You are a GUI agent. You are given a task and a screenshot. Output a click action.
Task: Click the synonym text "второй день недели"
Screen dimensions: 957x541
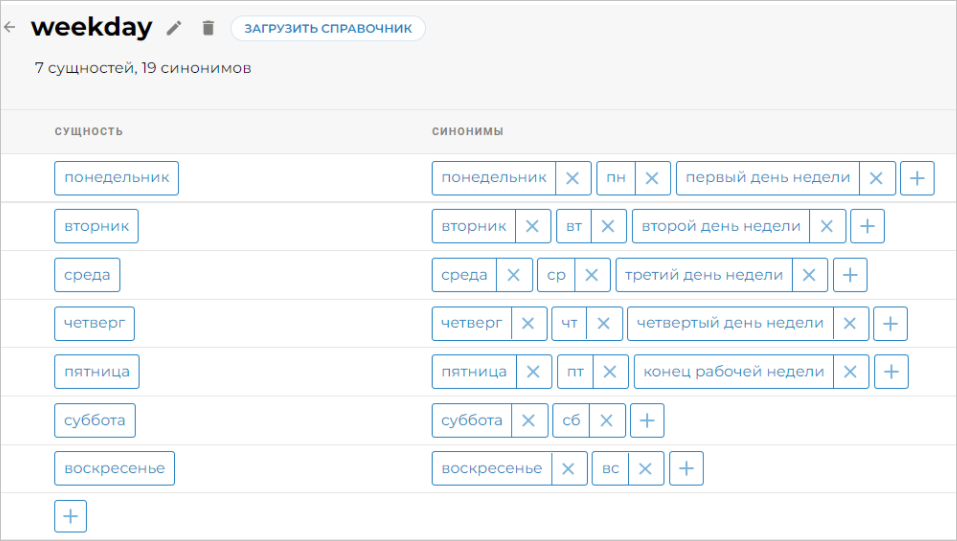tap(721, 226)
